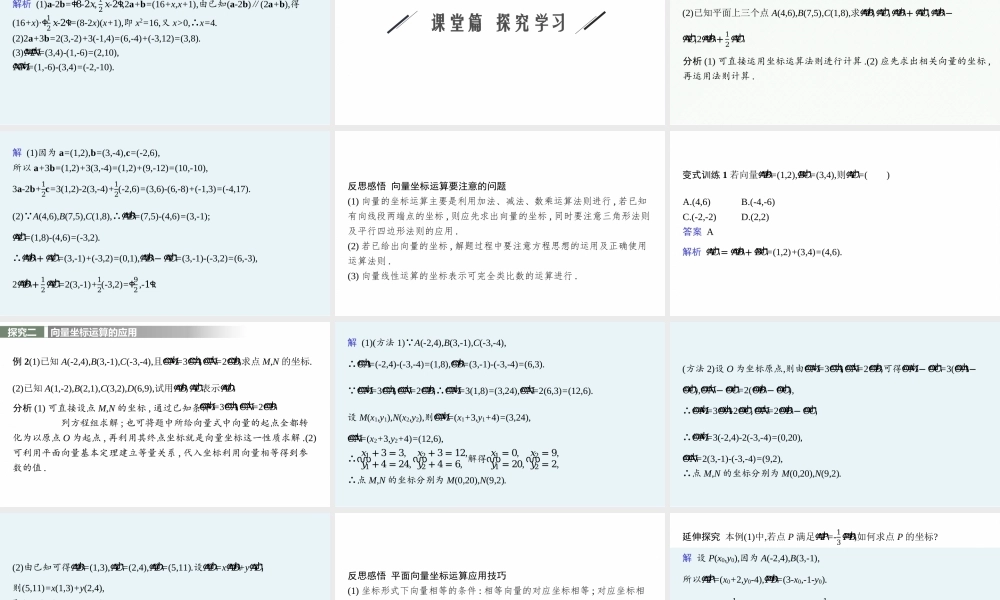1000x600 pixels.
Task: Click the left pen stroke decoration beside the title
Action: [x=400, y=22]
